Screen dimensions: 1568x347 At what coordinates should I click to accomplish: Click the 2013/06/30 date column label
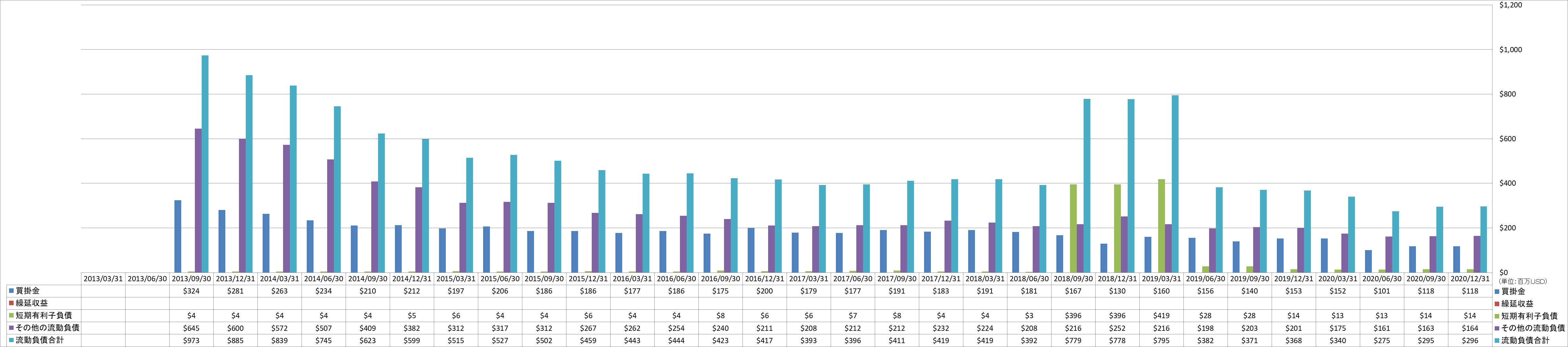pyautogui.click(x=147, y=279)
